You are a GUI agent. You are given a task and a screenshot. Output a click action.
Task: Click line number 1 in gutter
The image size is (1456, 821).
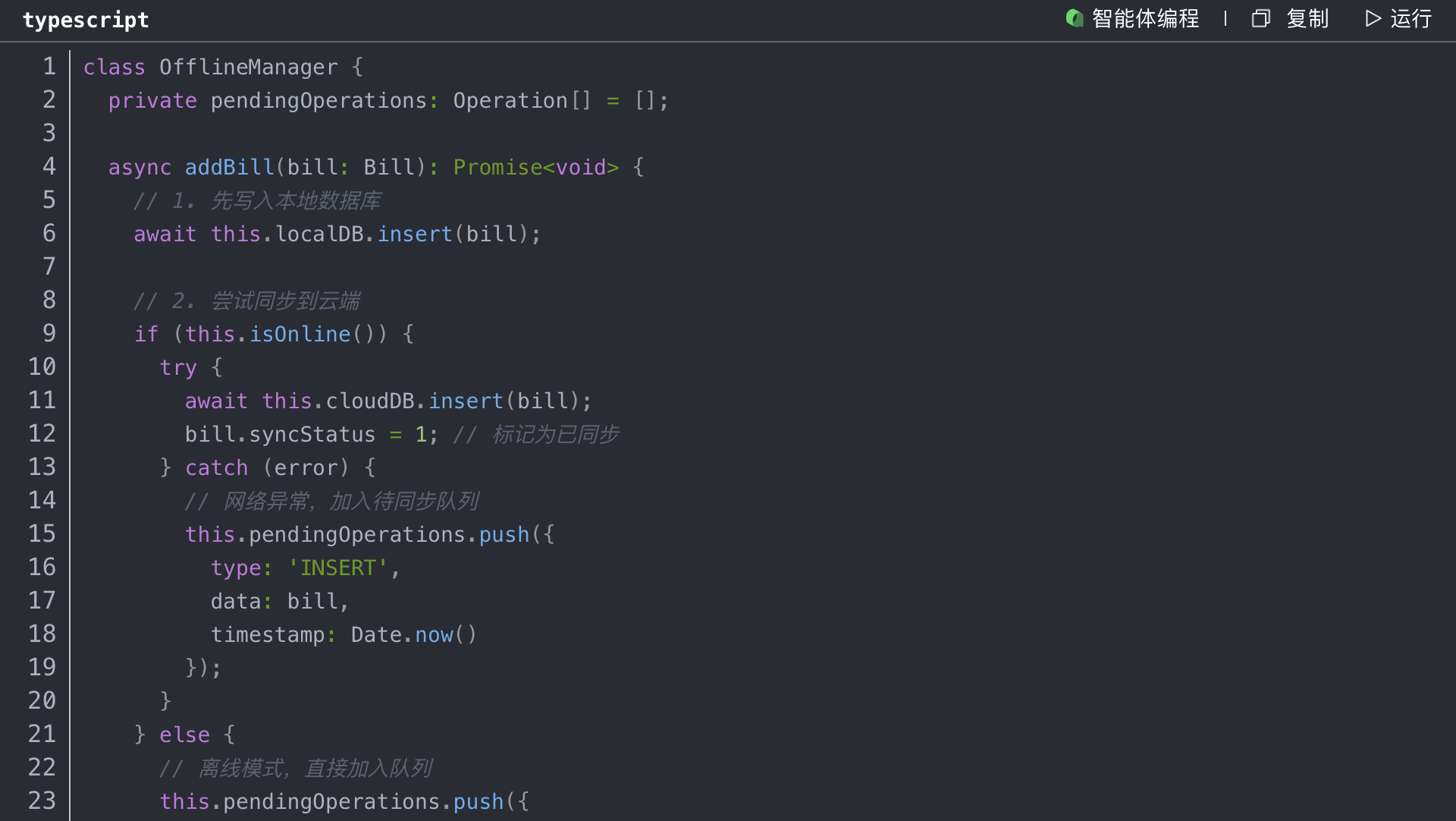[49, 67]
